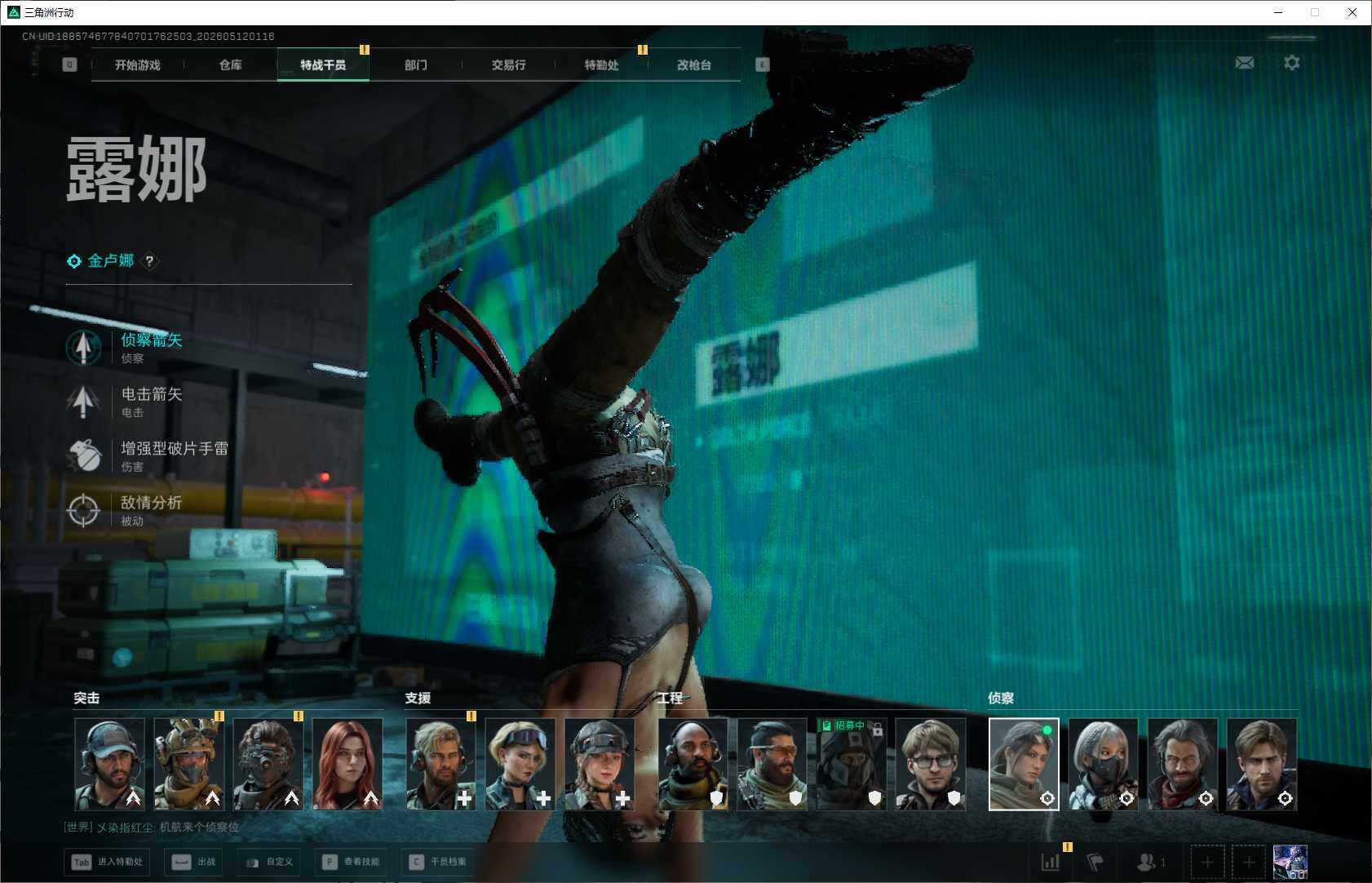Open the 开始游戏 tab
The height and width of the screenshot is (883, 1372).
(x=138, y=64)
